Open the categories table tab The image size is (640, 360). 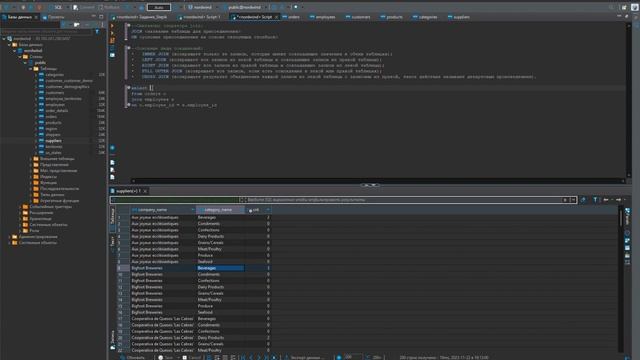(425, 17)
